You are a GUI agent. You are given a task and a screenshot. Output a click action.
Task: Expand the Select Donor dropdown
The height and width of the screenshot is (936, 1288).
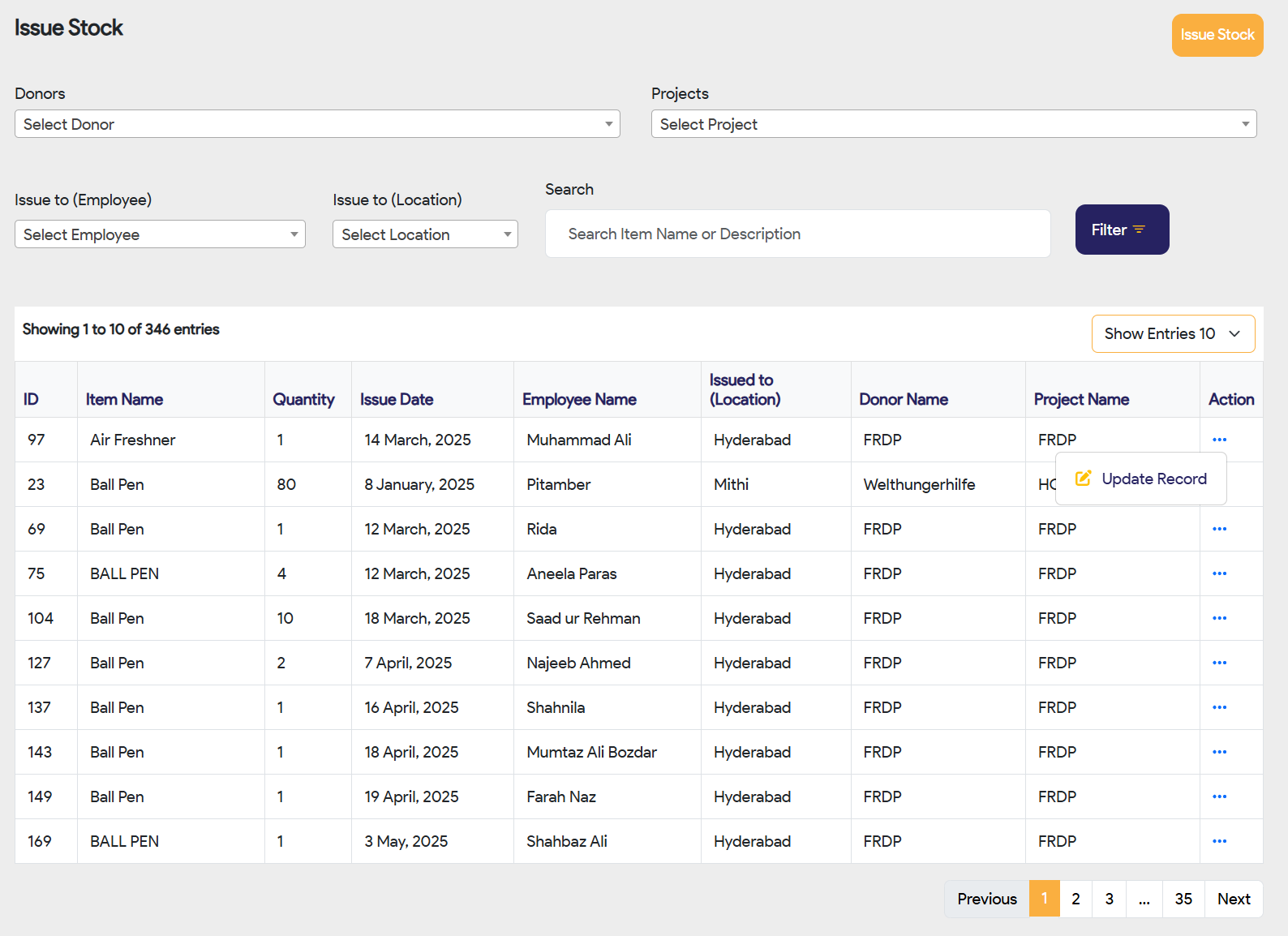(x=317, y=124)
